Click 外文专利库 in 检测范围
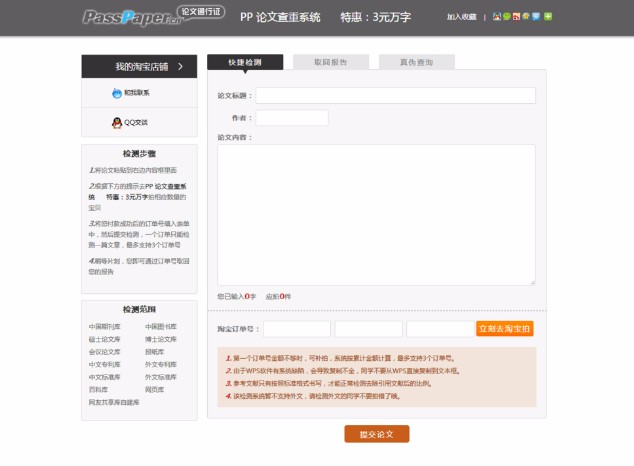This screenshot has width=634, height=466. tap(161, 365)
